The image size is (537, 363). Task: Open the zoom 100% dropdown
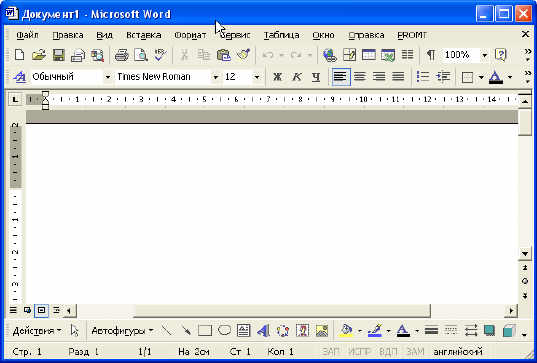(485, 55)
